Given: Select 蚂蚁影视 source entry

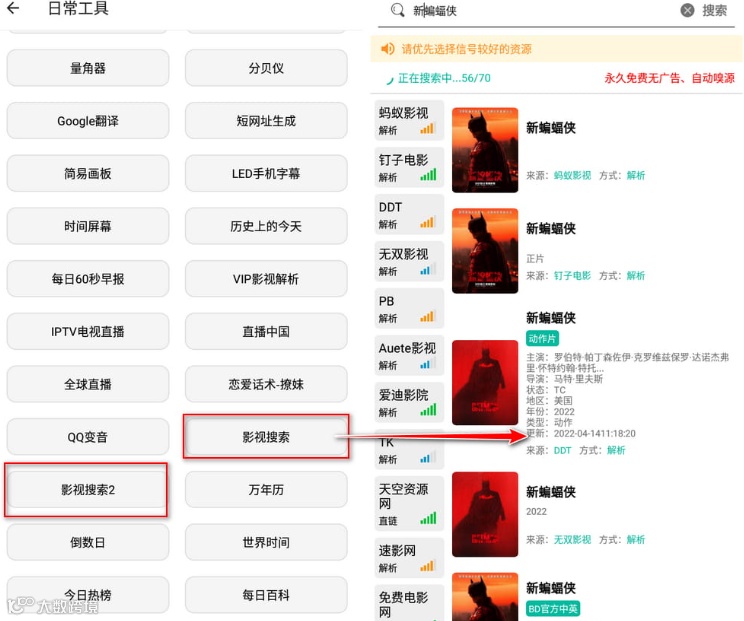Looking at the screenshot, I should [409, 120].
